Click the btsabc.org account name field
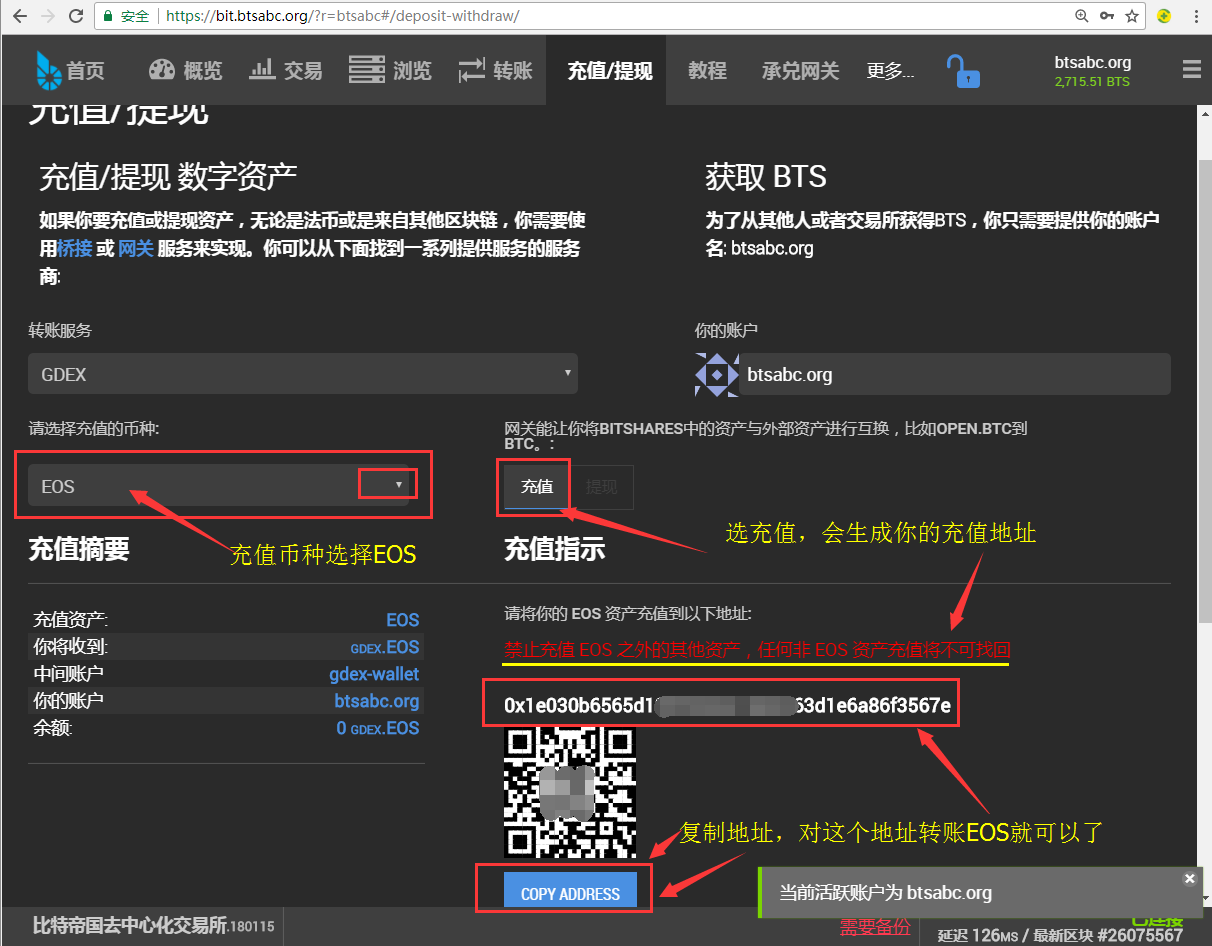 [954, 374]
